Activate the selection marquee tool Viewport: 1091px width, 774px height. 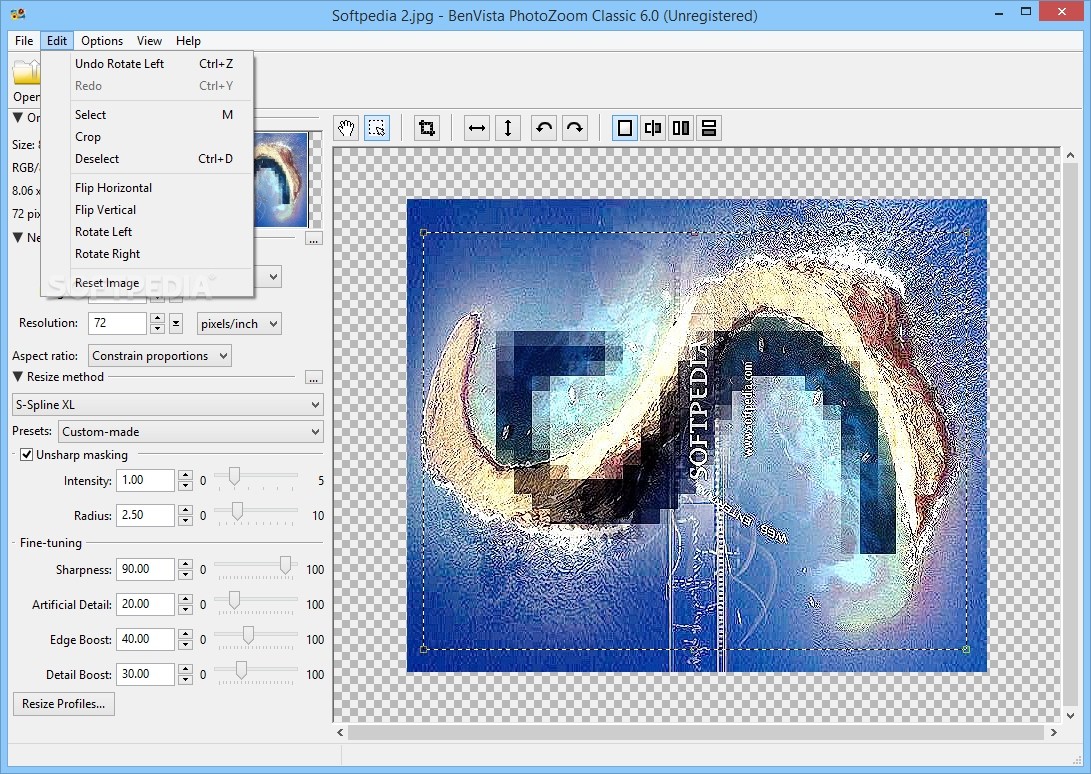tap(377, 128)
